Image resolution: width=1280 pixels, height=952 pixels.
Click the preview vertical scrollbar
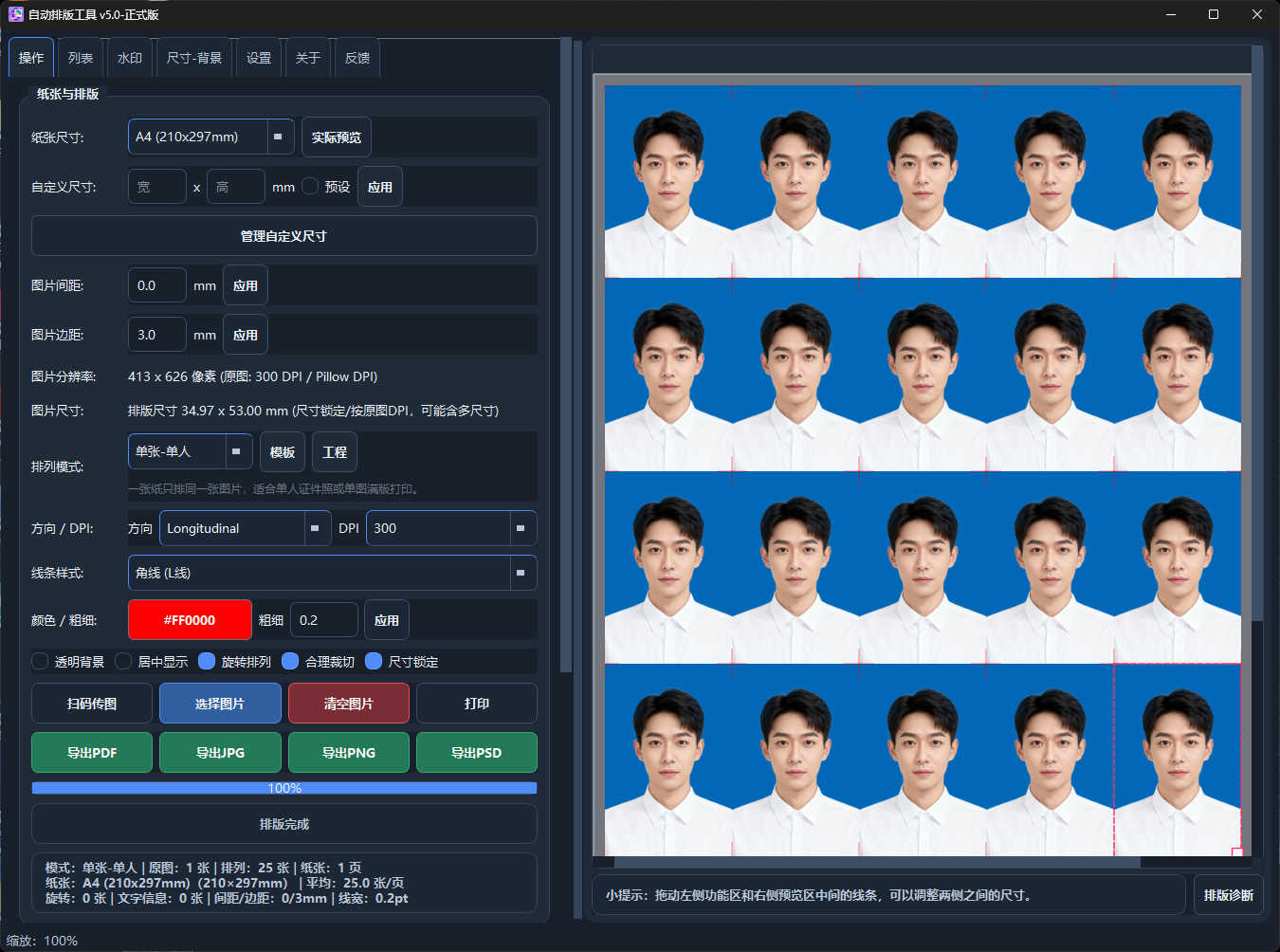click(x=1257, y=332)
